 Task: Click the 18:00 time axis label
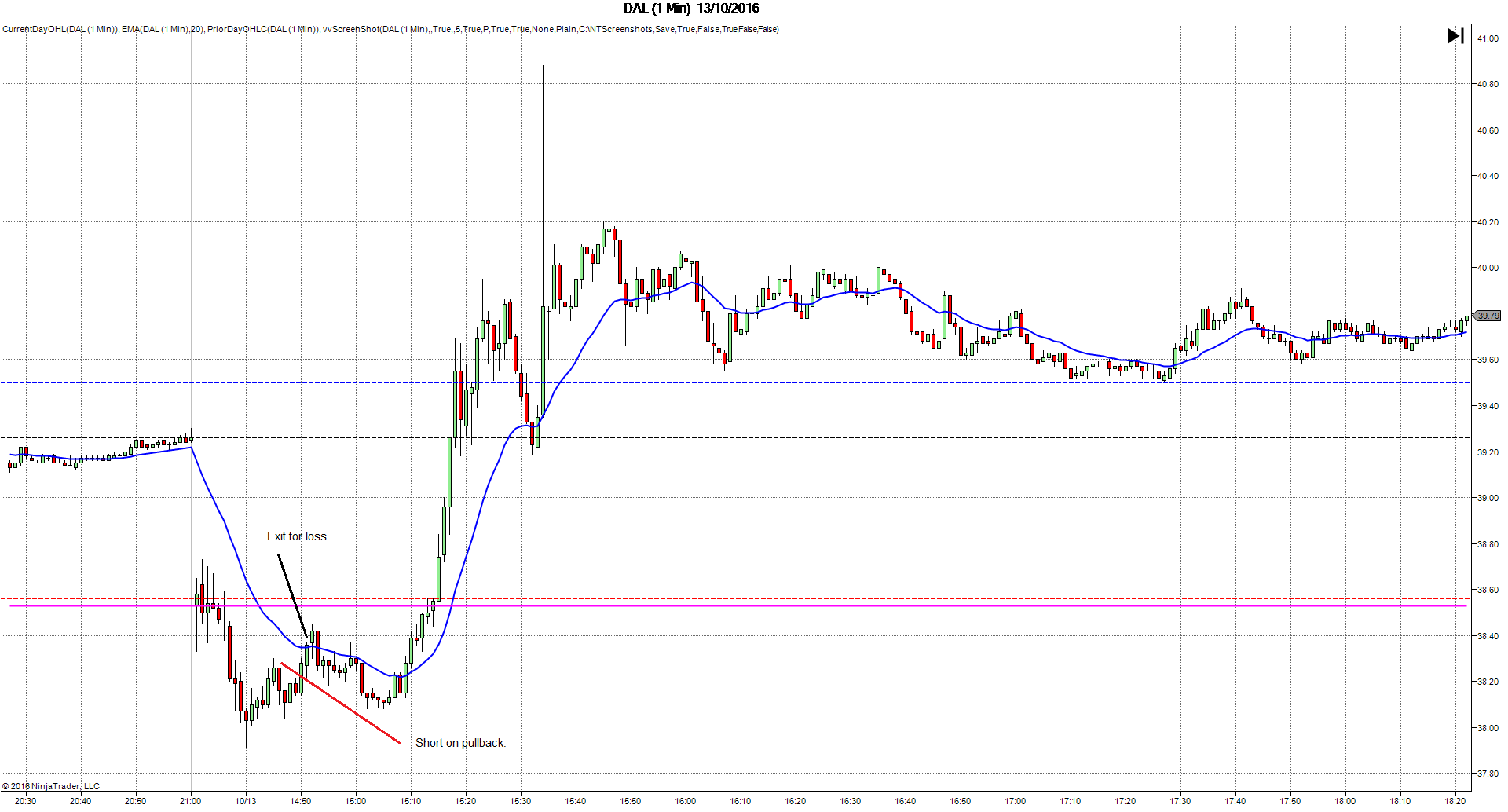(1345, 801)
